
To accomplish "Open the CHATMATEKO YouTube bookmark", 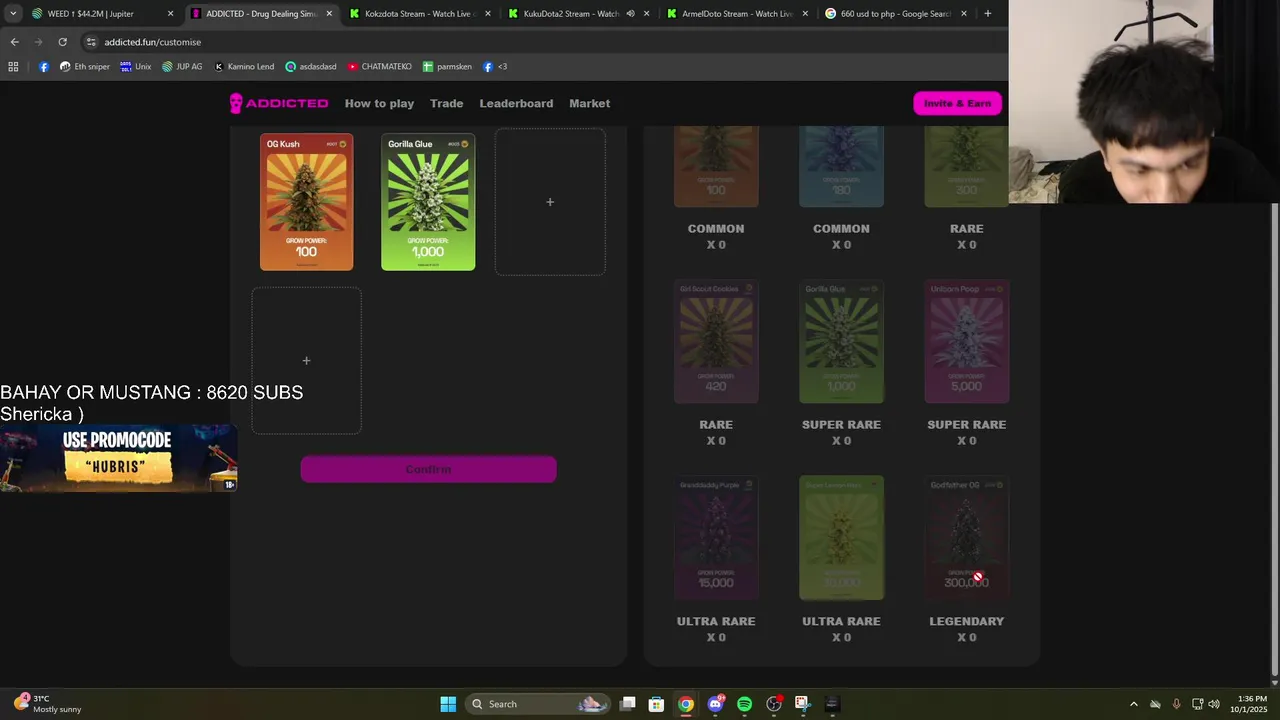I will 379,67.
